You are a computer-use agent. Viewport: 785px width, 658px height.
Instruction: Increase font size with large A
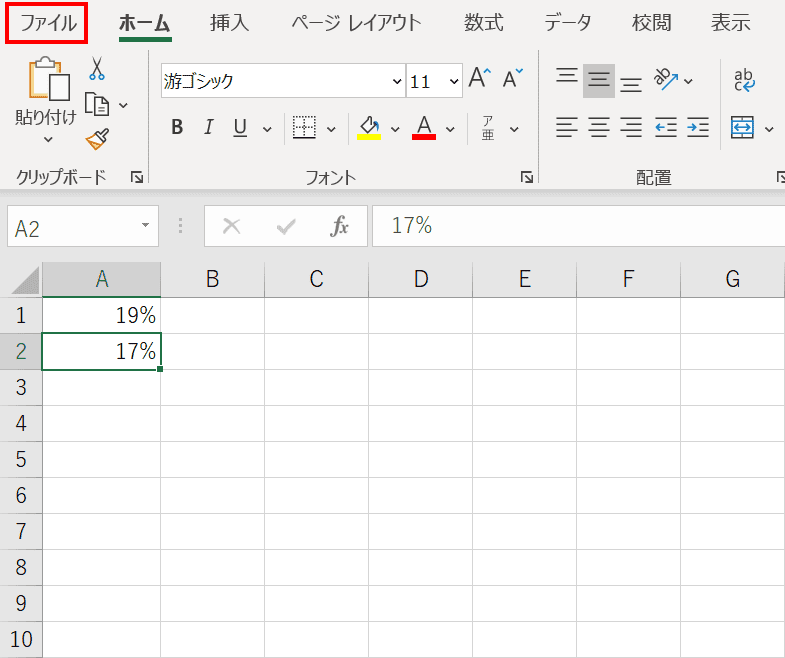pyautogui.click(x=480, y=79)
